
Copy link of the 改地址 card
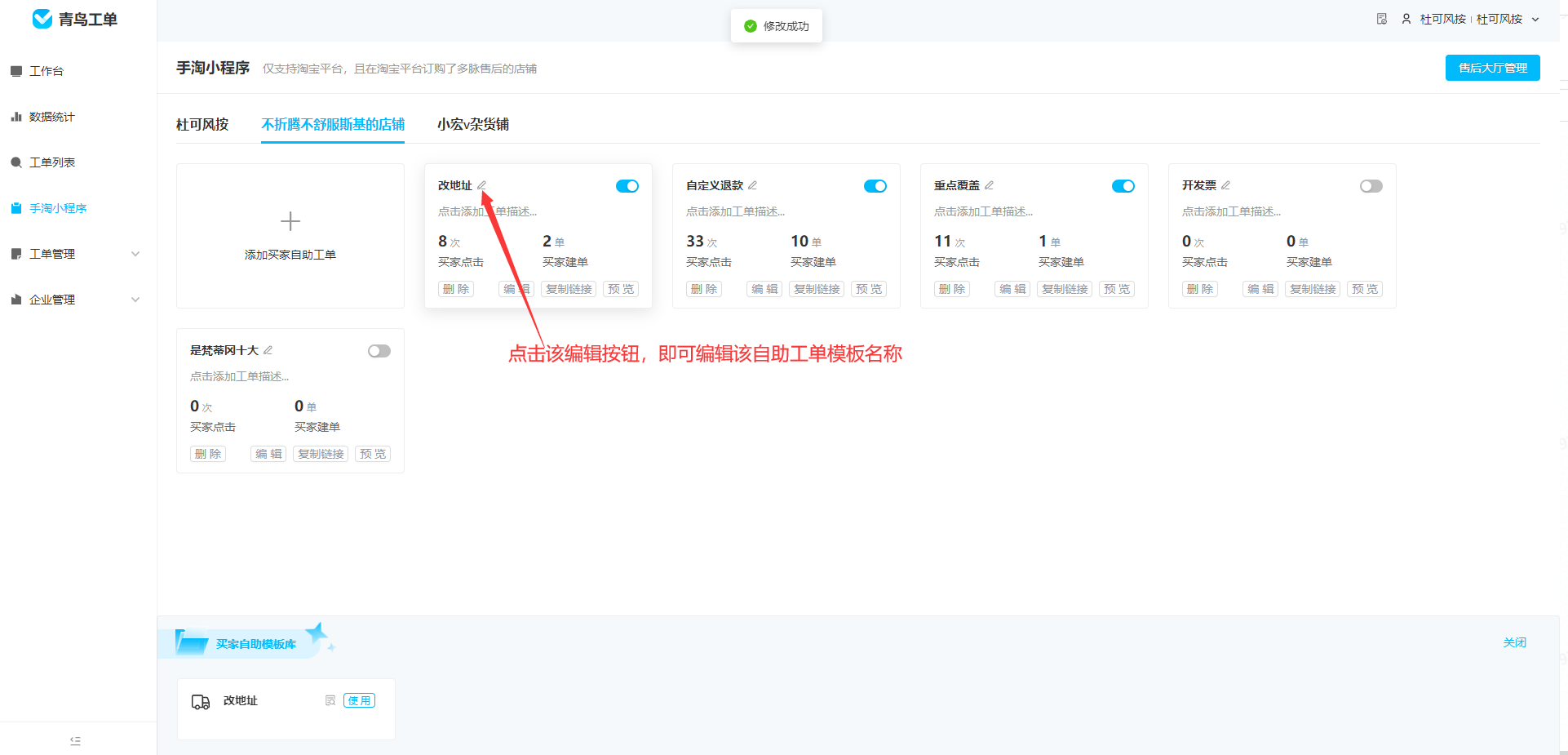pos(569,289)
